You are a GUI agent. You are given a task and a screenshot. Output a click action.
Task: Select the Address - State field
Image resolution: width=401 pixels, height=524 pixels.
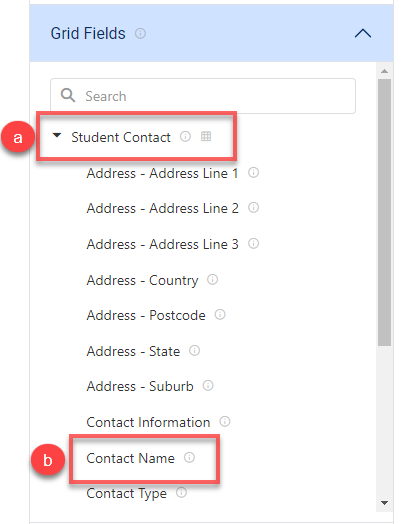click(133, 351)
